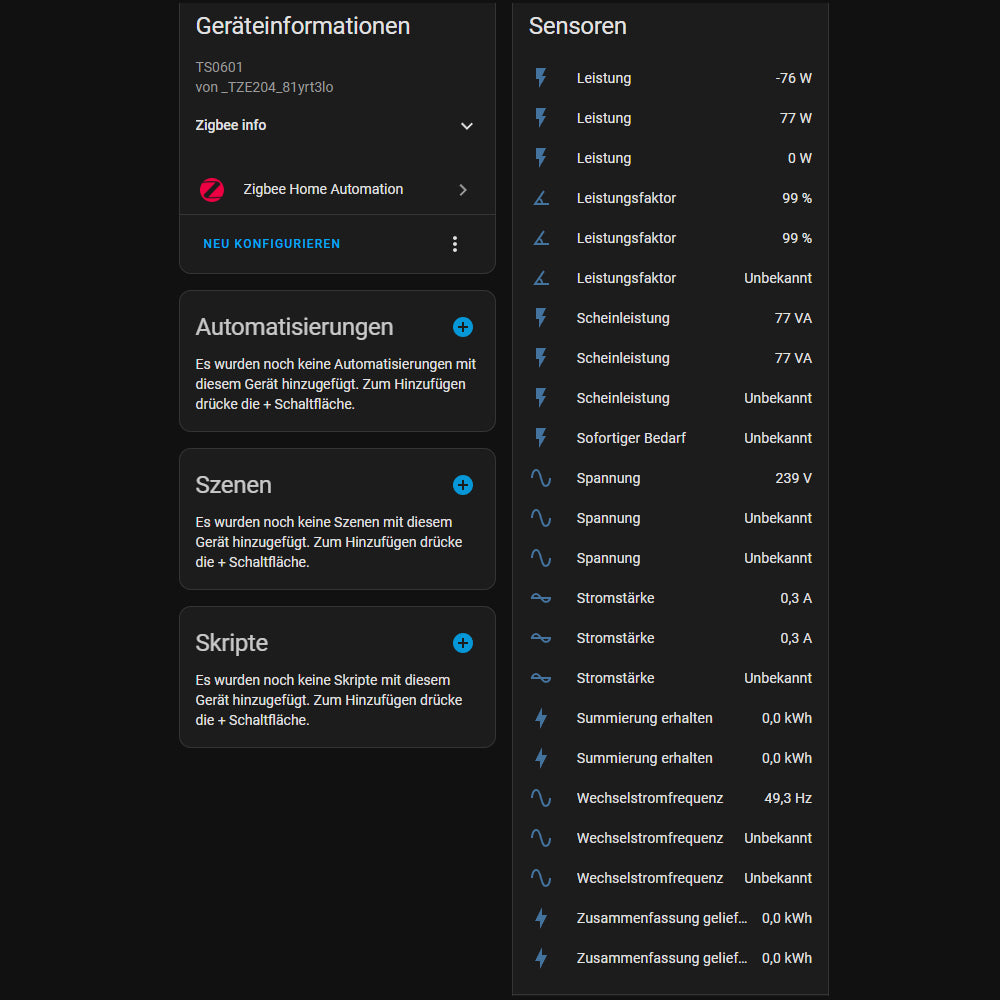Click the sine wave icon of Spannung 239 V
Image resolution: width=1000 pixels, height=1000 pixels.
click(x=541, y=478)
